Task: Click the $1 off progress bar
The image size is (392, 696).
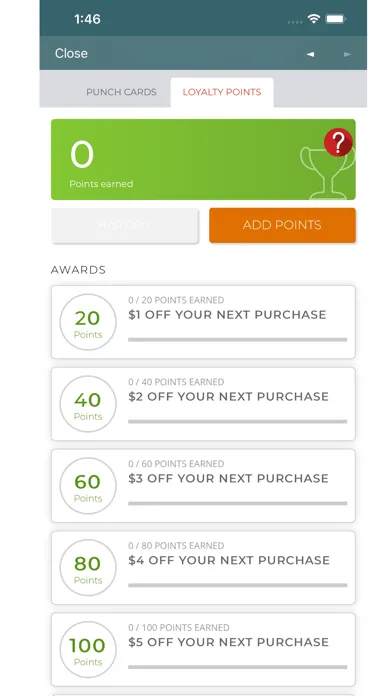Action: tap(238, 340)
